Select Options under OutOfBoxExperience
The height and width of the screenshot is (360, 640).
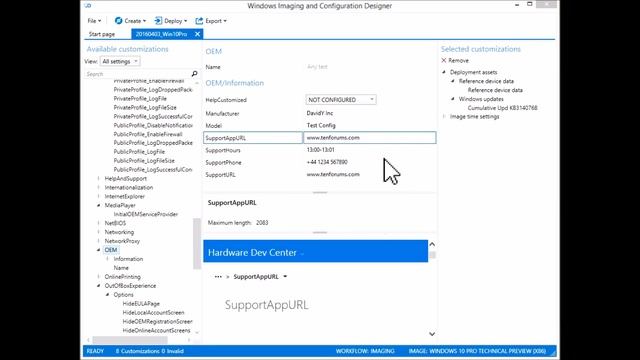[123, 295]
